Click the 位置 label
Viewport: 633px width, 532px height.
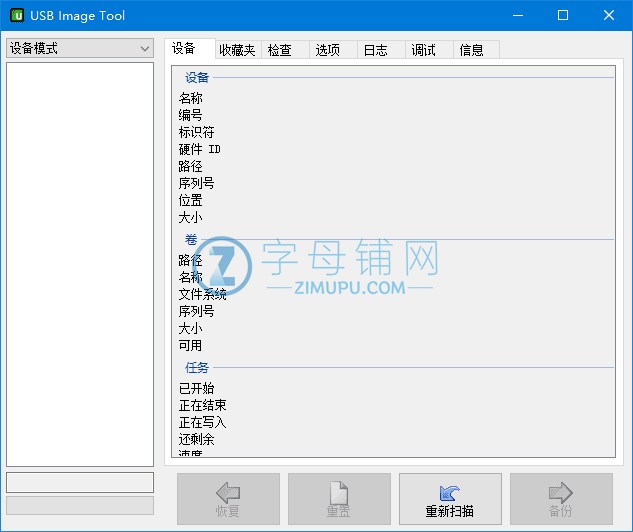point(191,200)
